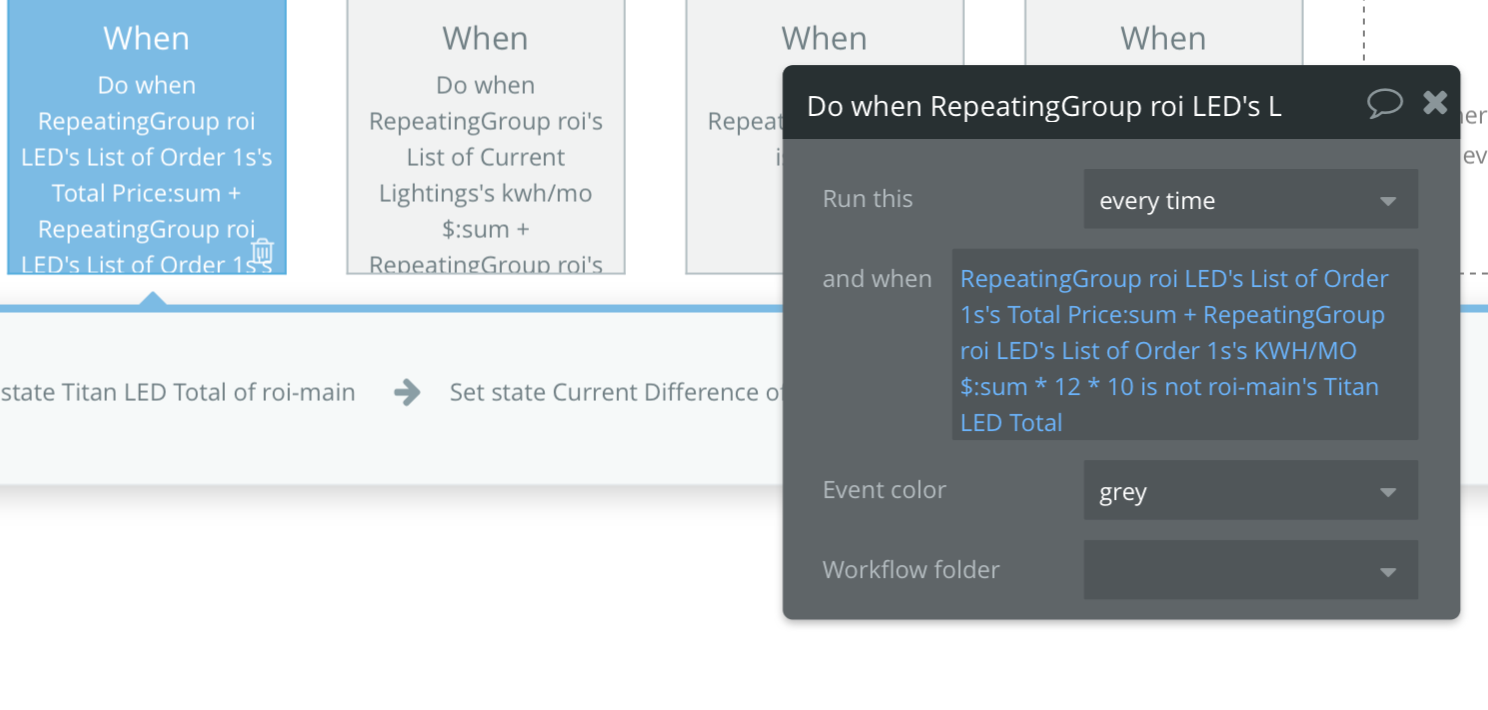Image resolution: width=1488 pixels, height=710 pixels.
Task: Select the blue highlighted Total Price:sum event
Action: pos(147,140)
